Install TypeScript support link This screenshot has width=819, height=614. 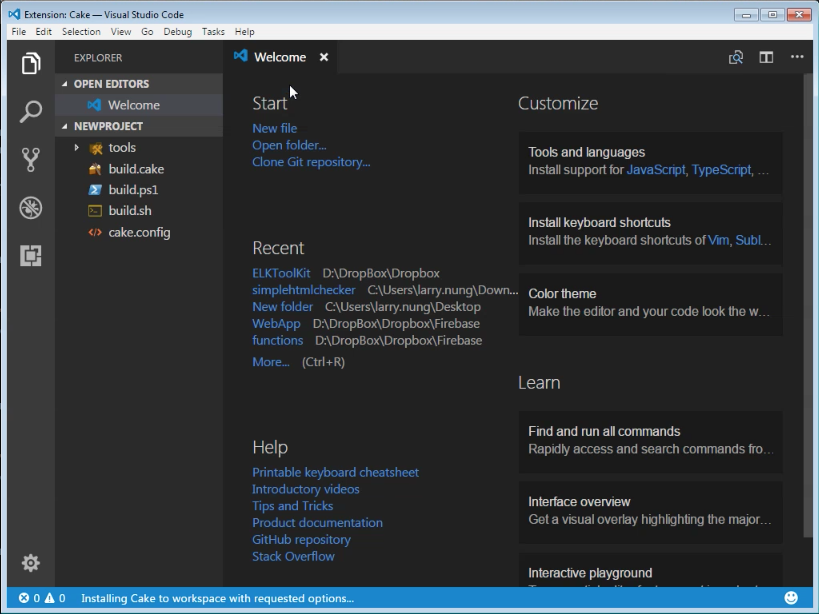(721, 170)
